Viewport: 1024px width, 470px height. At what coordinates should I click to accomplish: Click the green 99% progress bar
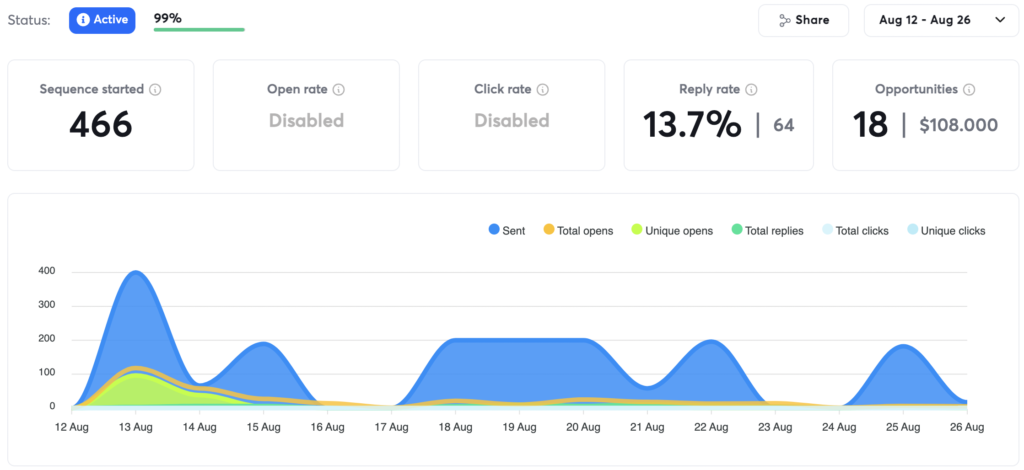click(x=199, y=29)
